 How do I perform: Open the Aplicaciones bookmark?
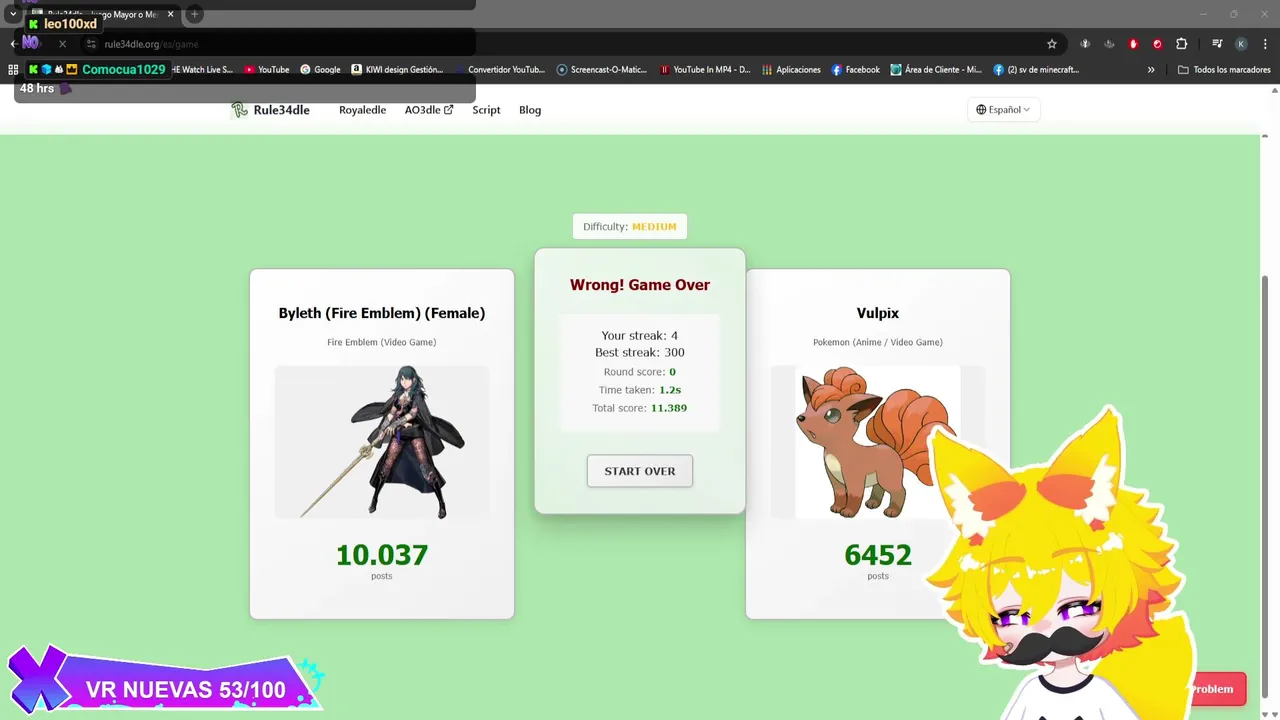tap(791, 70)
